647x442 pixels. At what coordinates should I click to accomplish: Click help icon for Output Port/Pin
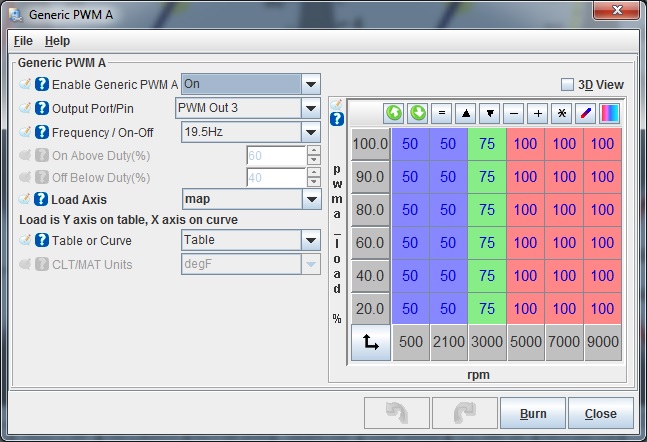(x=42, y=108)
